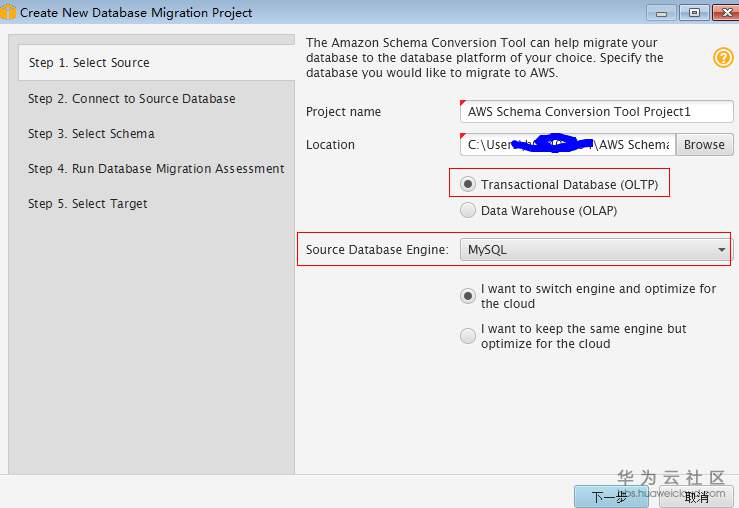739x508 pixels.
Task: Click the Location label text
Action: point(330,145)
